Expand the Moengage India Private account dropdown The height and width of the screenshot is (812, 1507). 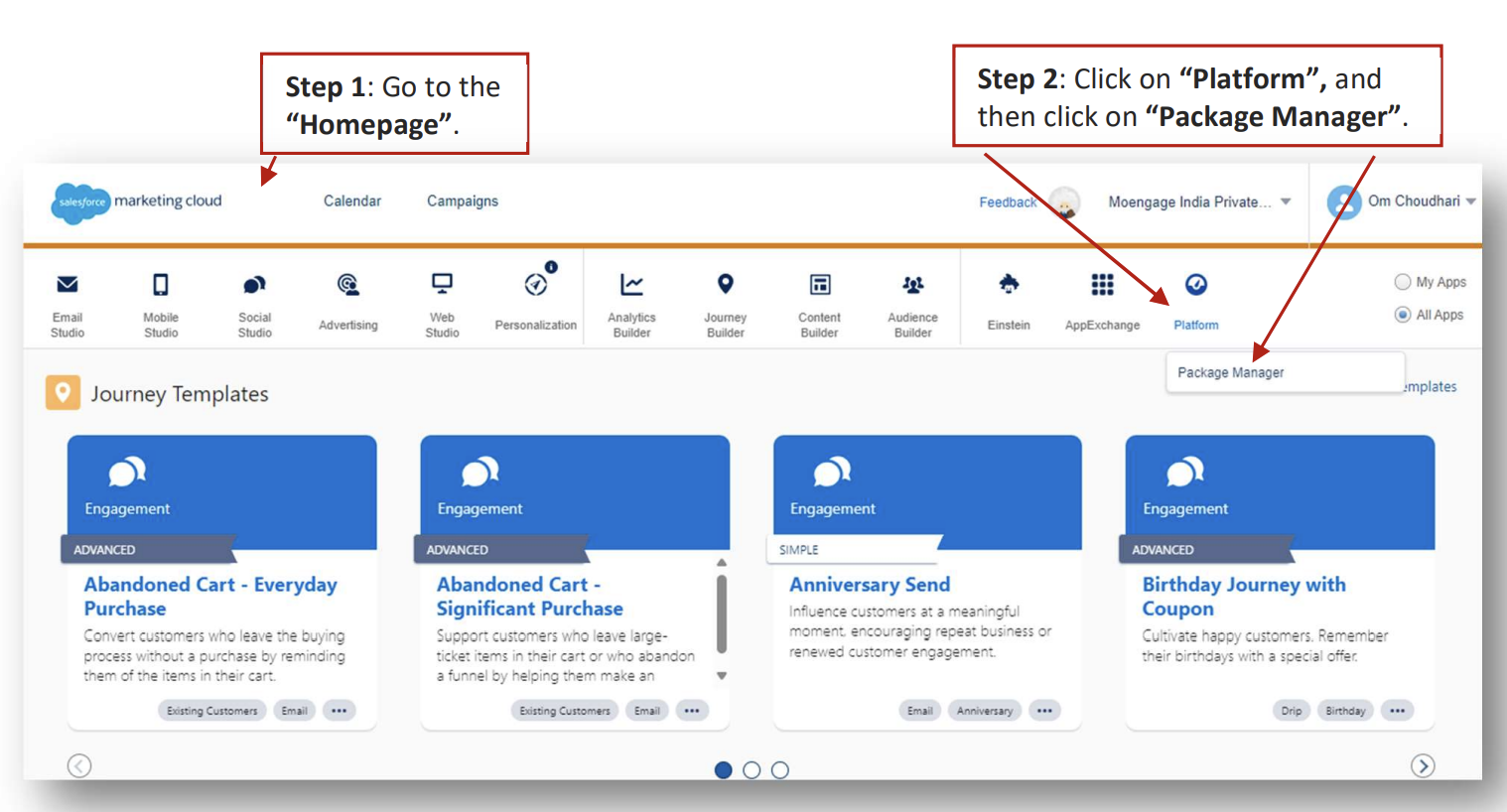[x=1286, y=202]
